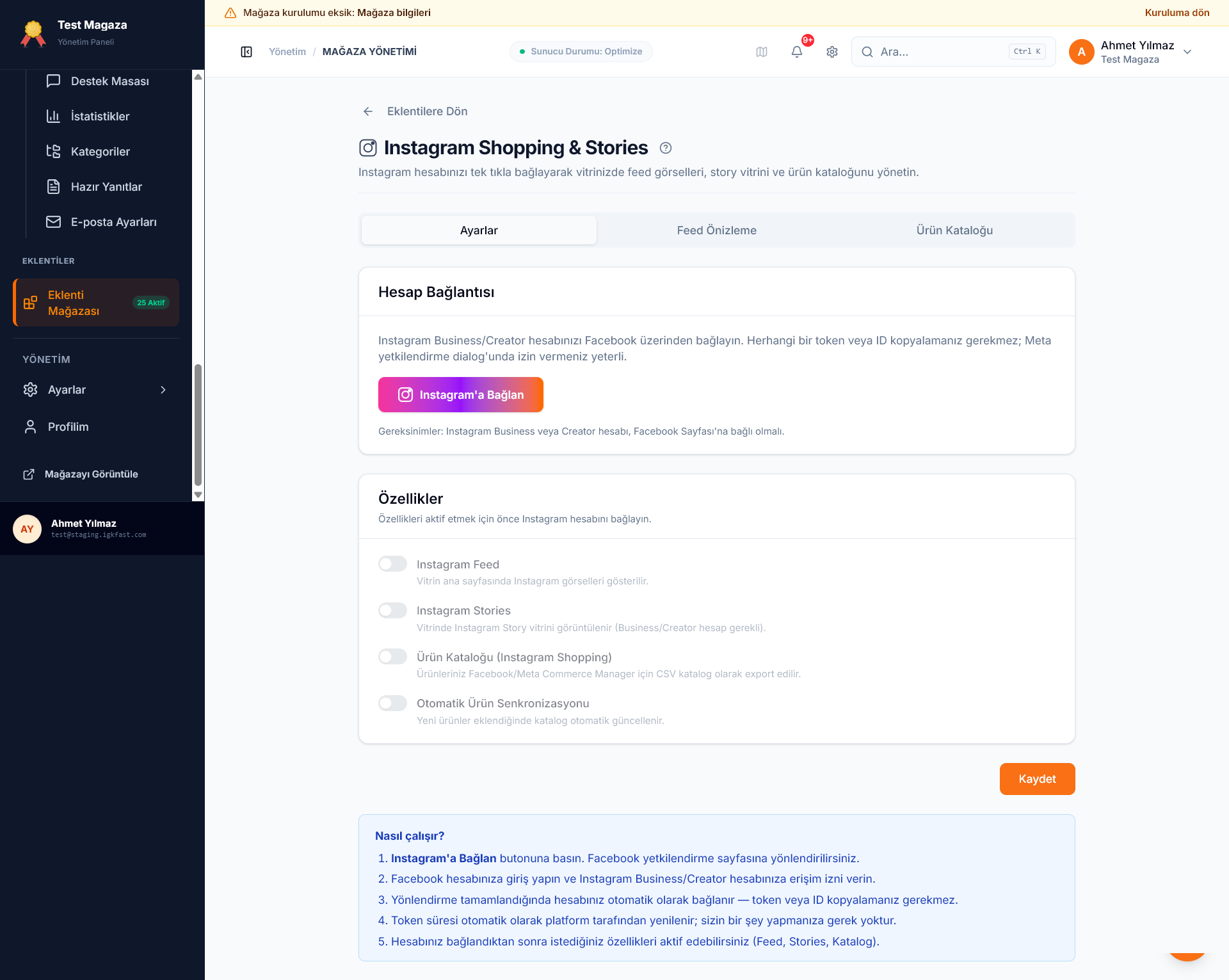Click the Ctrl K shortcut hint

click(1027, 52)
